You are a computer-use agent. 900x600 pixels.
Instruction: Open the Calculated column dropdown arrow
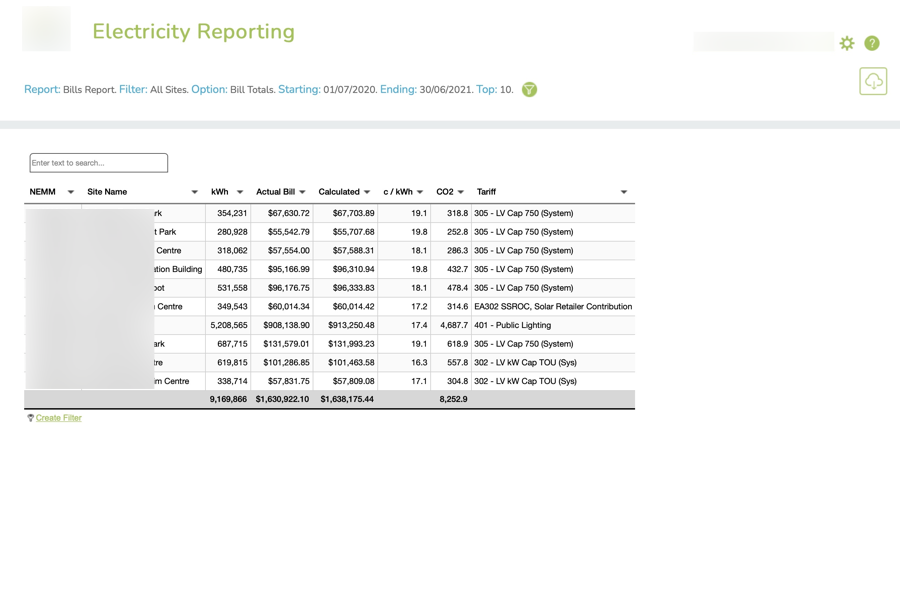click(x=367, y=192)
